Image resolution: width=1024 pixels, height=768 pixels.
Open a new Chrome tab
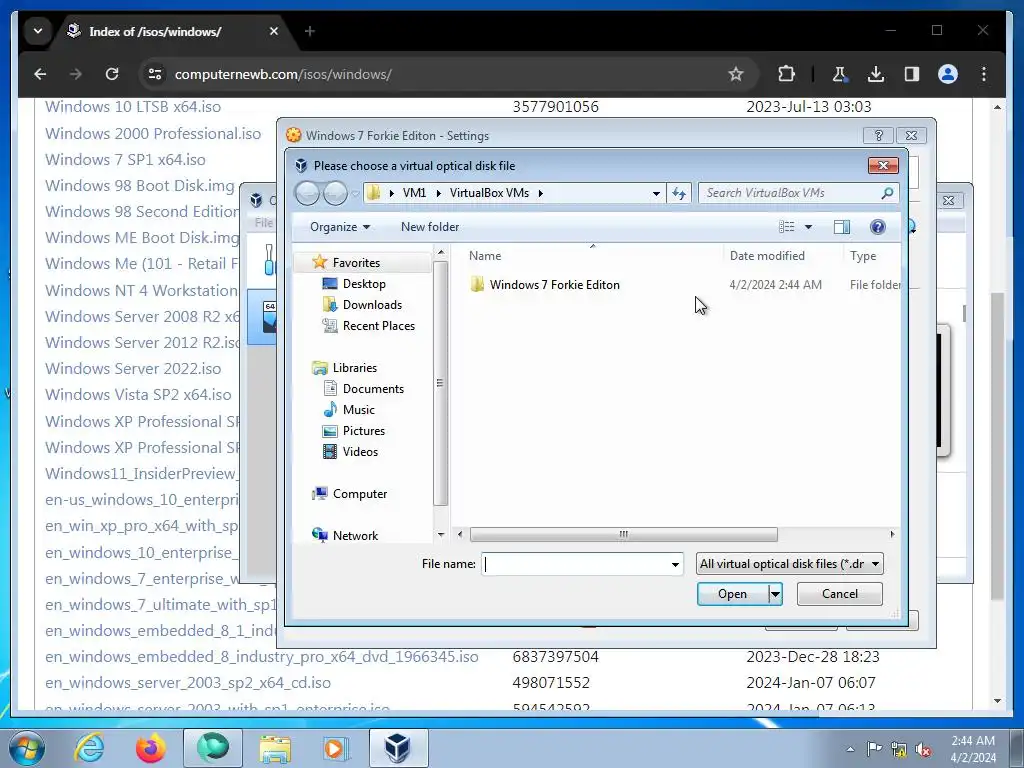[x=310, y=31]
